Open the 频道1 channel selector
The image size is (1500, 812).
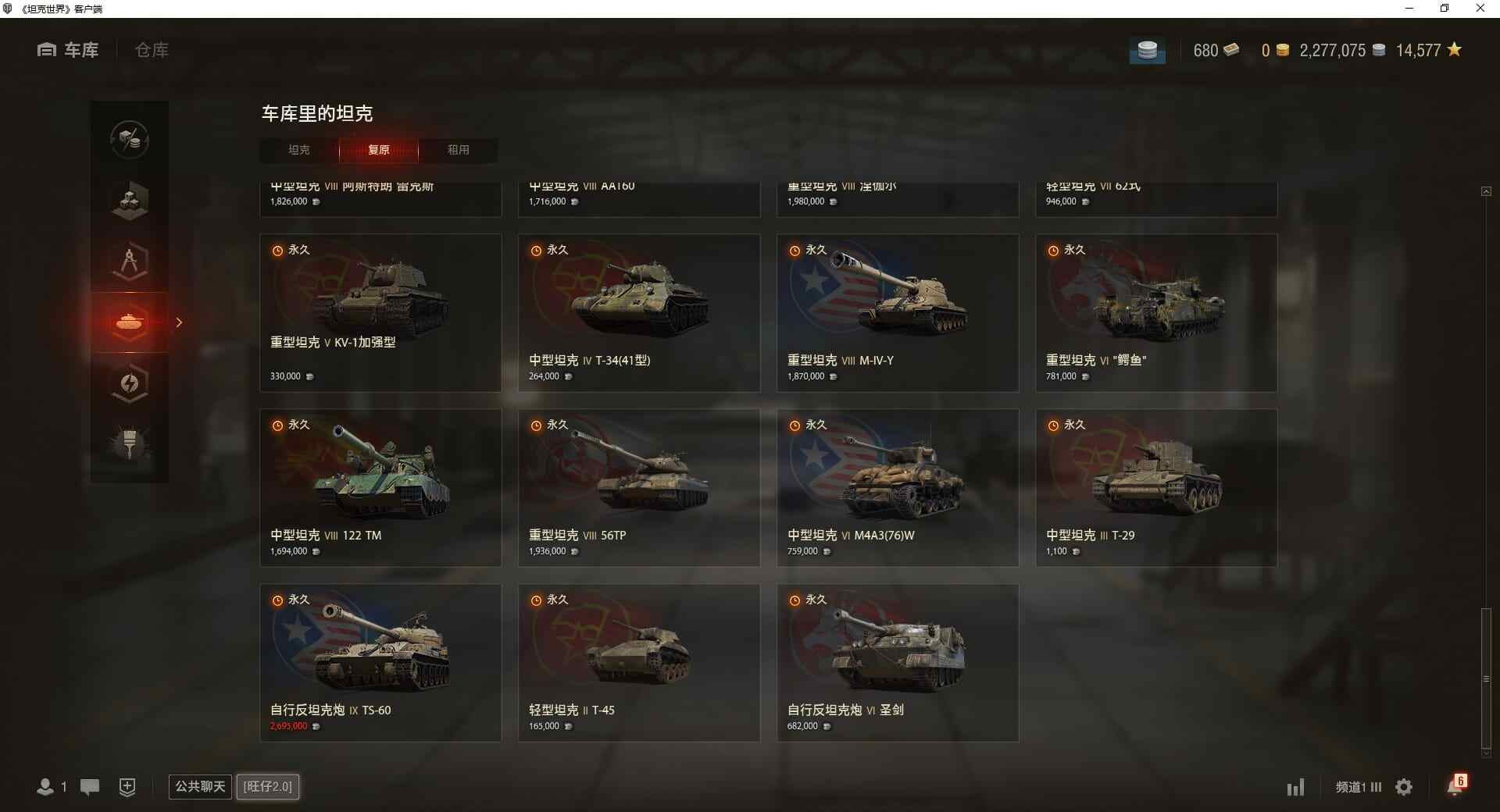[x=1358, y=787]
